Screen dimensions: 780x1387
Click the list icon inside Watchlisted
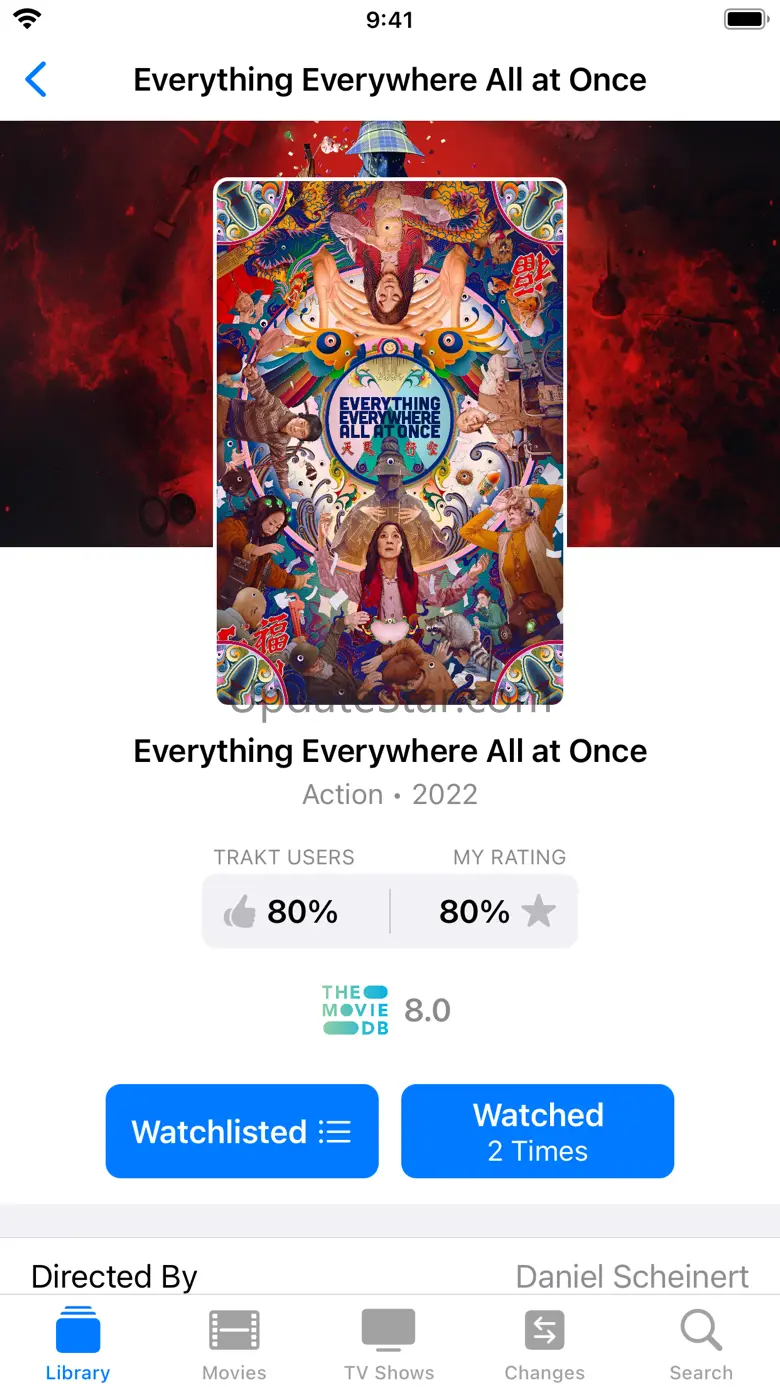(x=335, y=1132)
